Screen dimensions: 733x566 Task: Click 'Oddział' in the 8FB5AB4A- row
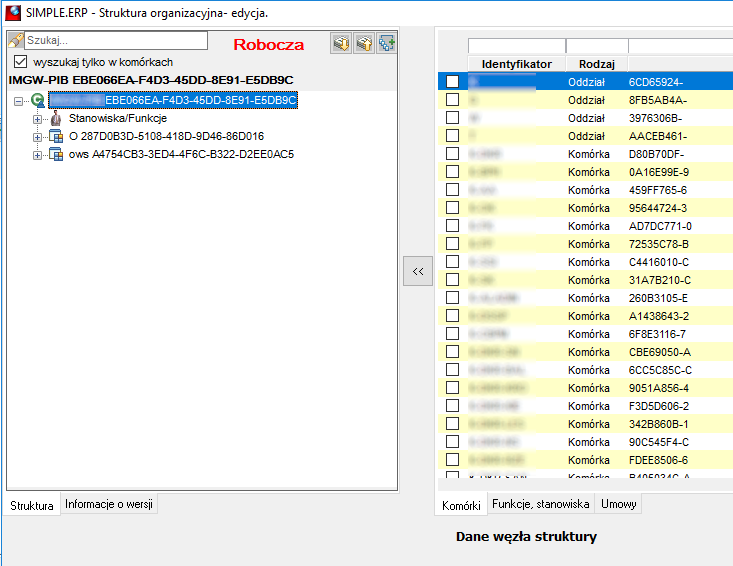point(586,100)
